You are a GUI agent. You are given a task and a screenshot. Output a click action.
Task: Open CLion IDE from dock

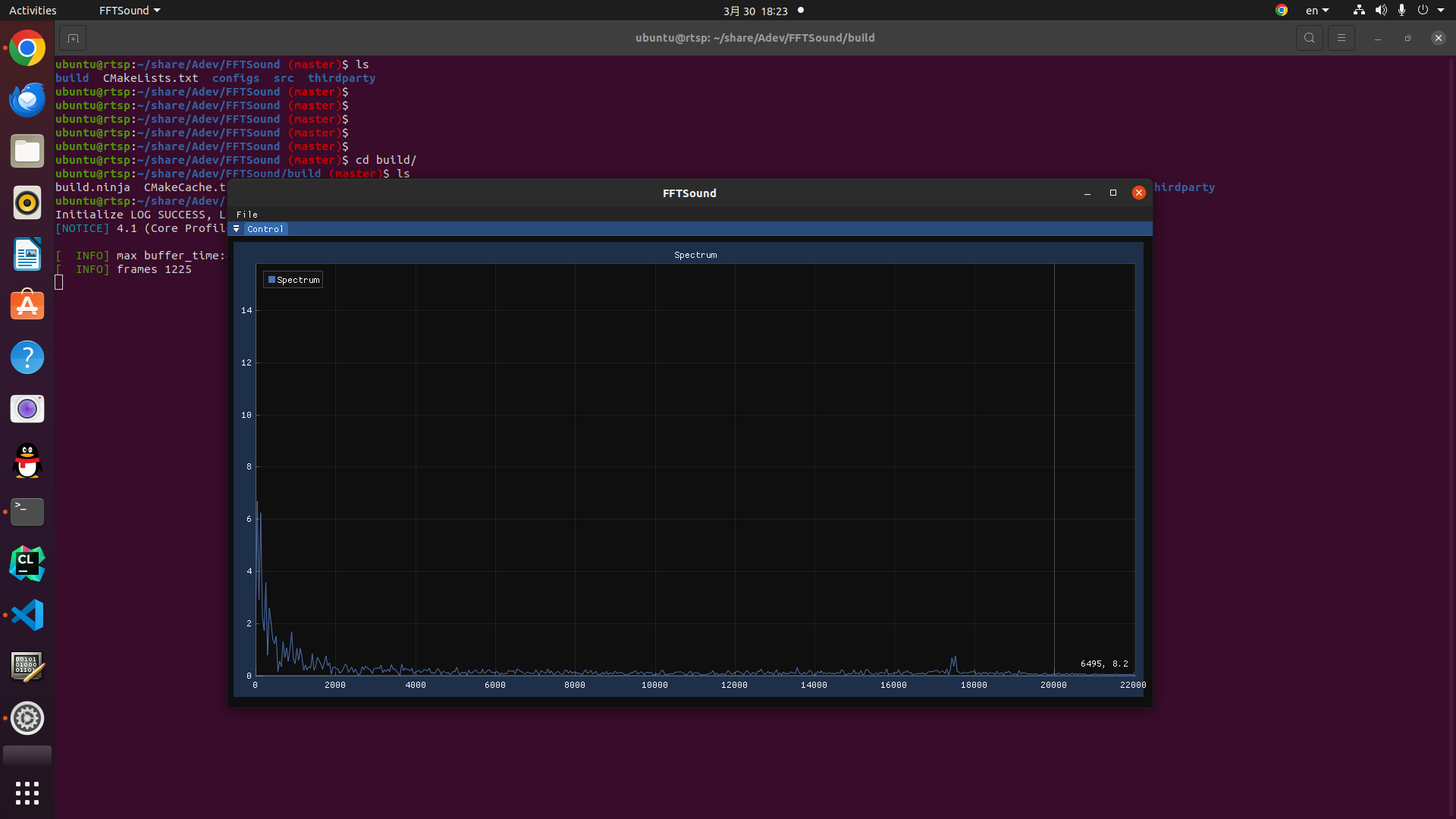click(27, 563)
